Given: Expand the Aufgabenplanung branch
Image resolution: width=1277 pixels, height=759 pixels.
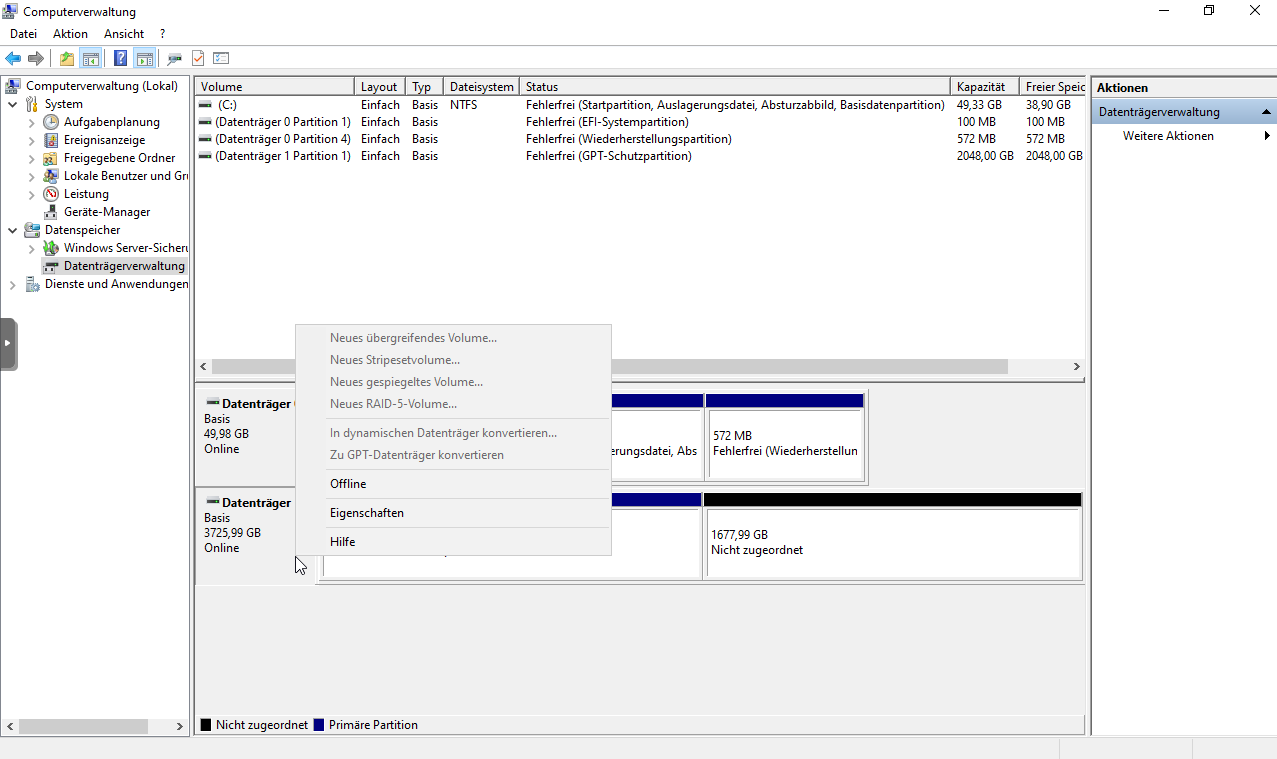Looking at the screenshot, I should click(x=31, y=122).
